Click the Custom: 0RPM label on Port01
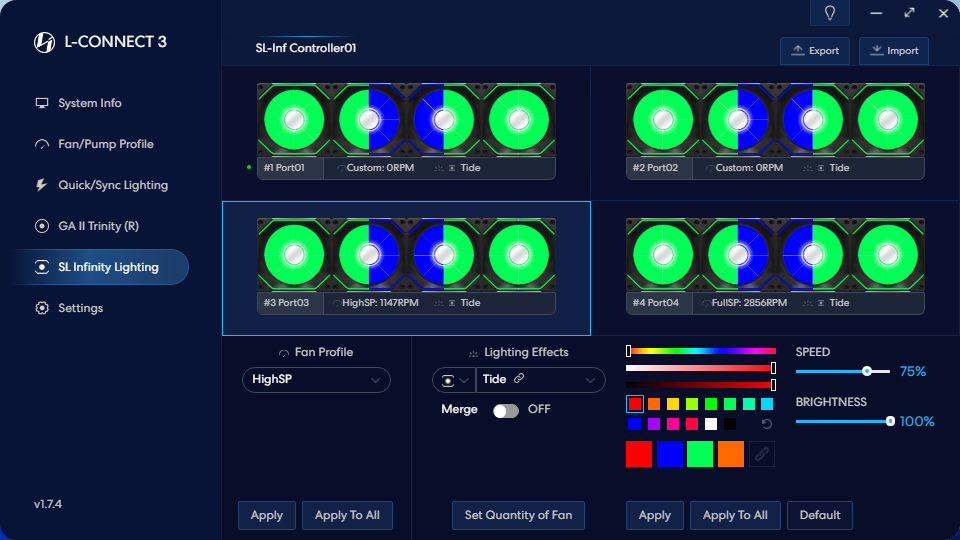This screenshot has width=960, height=540. click(380, 168)
